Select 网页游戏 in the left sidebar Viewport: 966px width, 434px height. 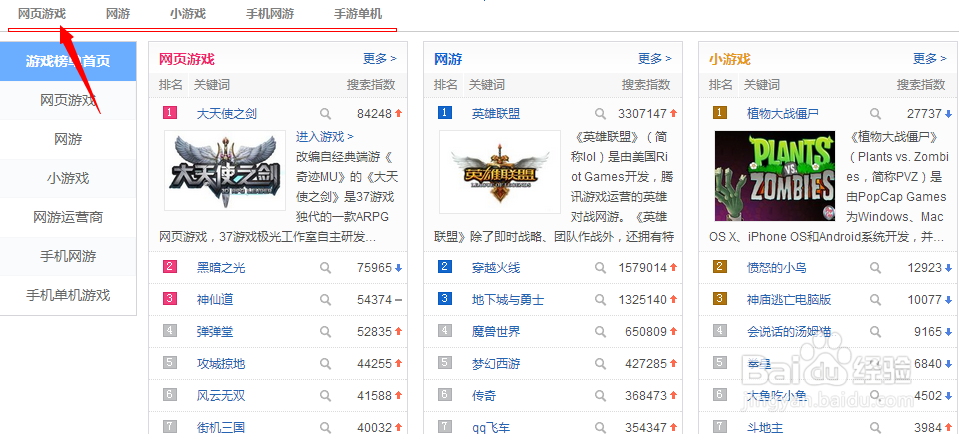[x=68, y=100]
